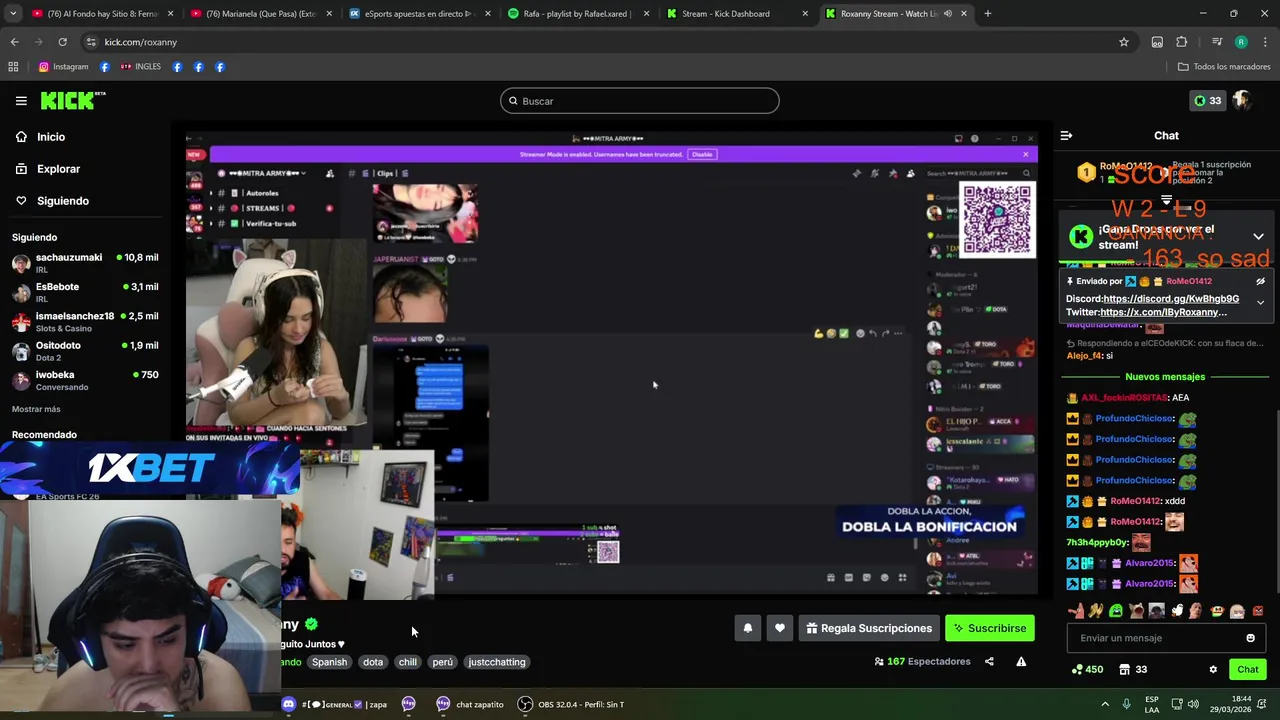Select the justcchatting tag
The height and width of the screenshot is (720, 1280).
[x=497, y=662]
